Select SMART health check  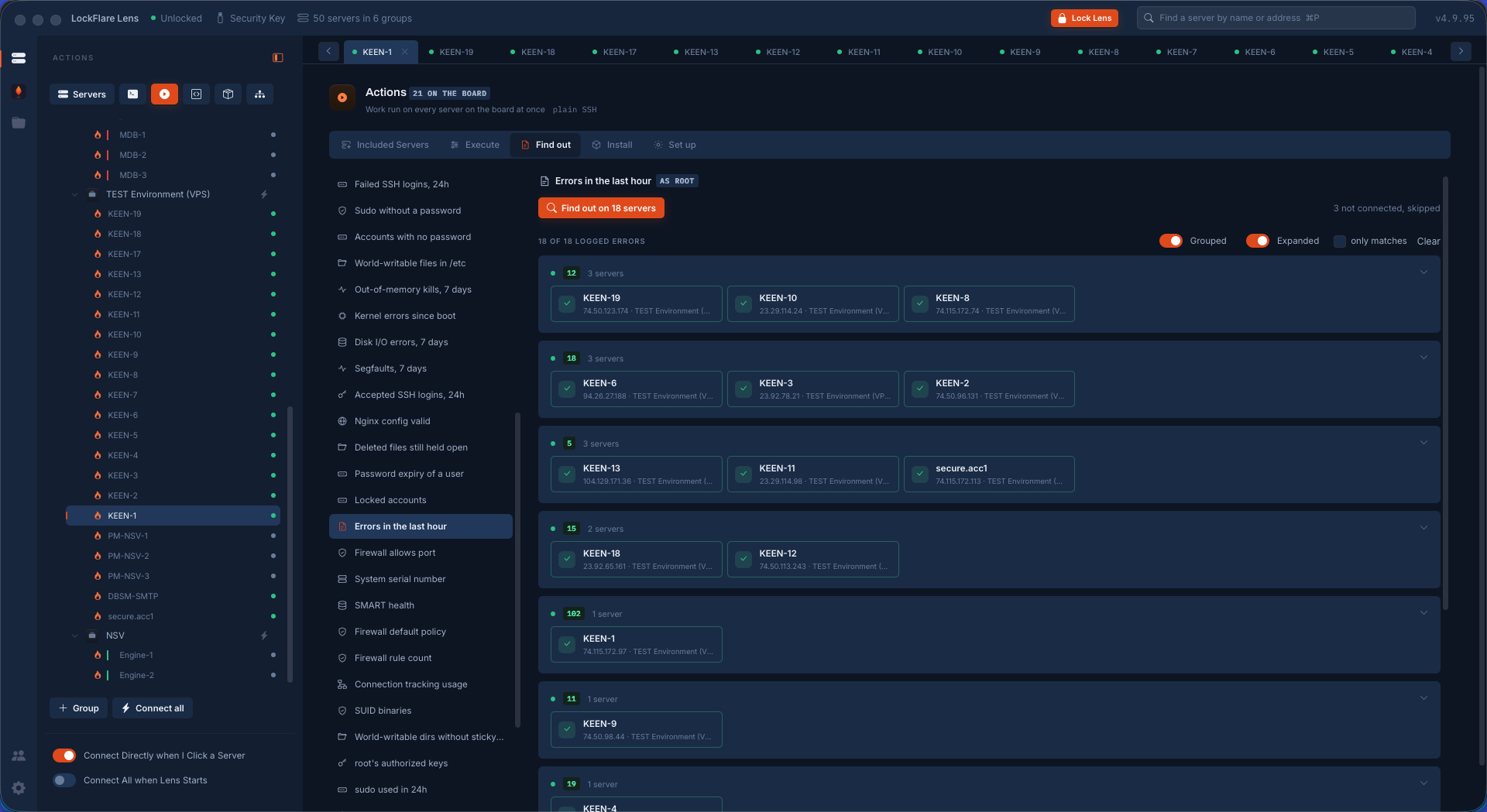tap(421, 605)
